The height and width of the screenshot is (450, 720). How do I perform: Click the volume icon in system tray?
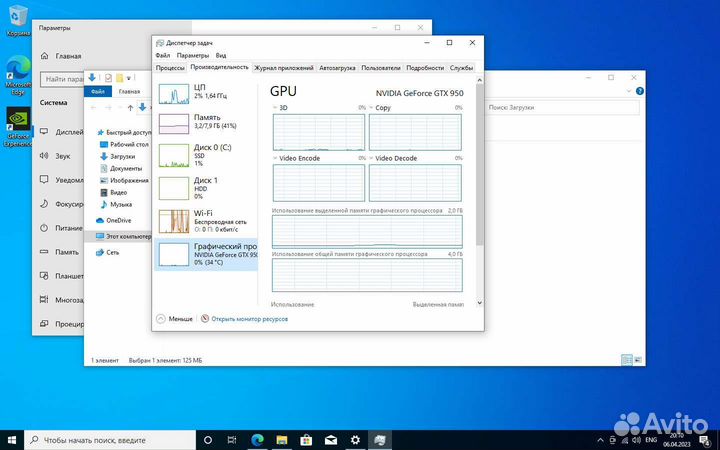(x=636, y=440)
